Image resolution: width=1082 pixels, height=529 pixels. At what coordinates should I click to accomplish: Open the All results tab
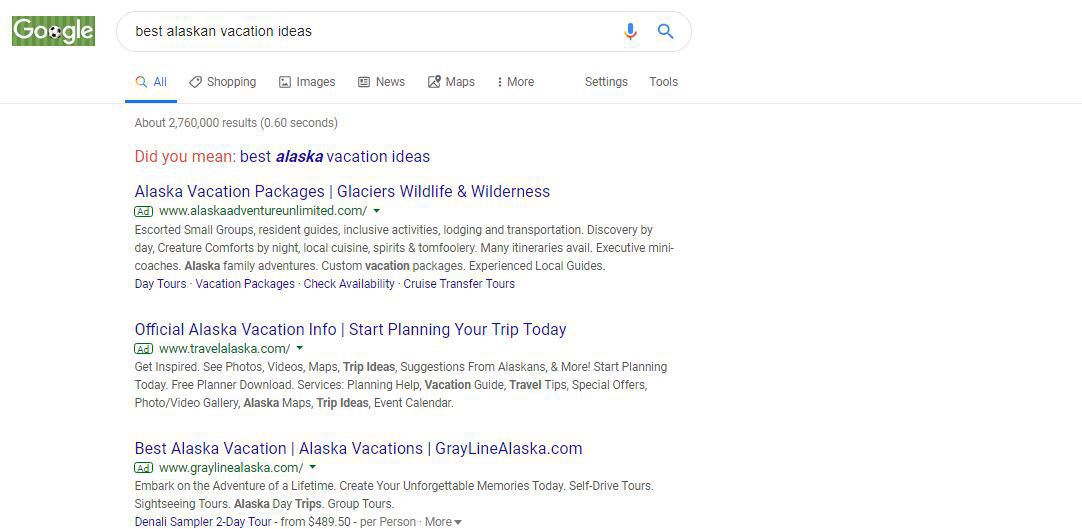coord(151,81)
